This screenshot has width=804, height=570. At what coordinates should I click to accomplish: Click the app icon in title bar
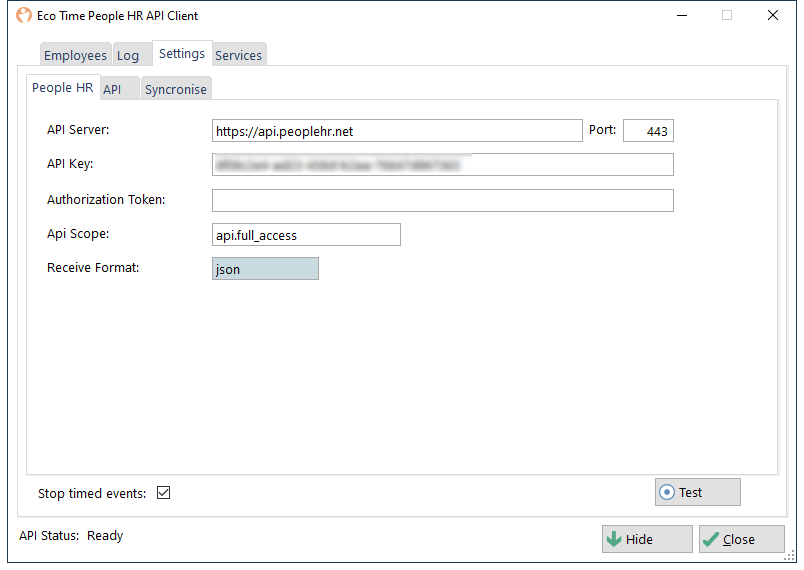coord(24,15)
